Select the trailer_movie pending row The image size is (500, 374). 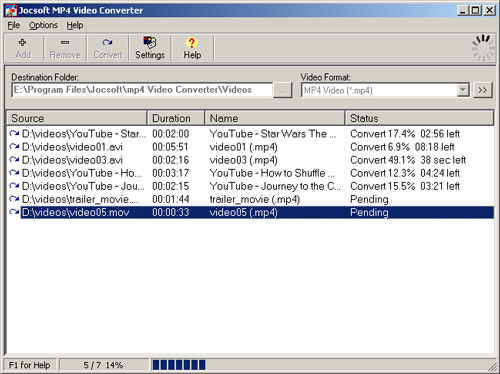(250, 199)
